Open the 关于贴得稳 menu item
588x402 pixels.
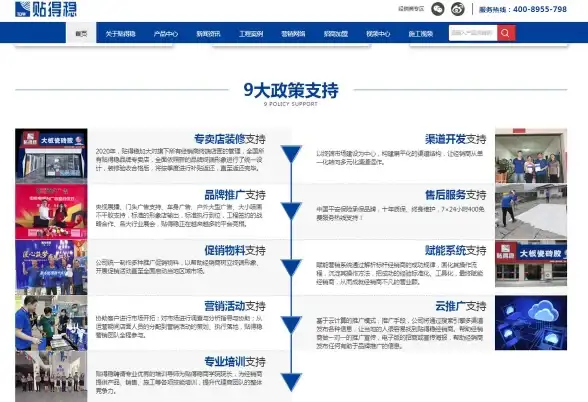pyautogui.click(x=120, y=34)
